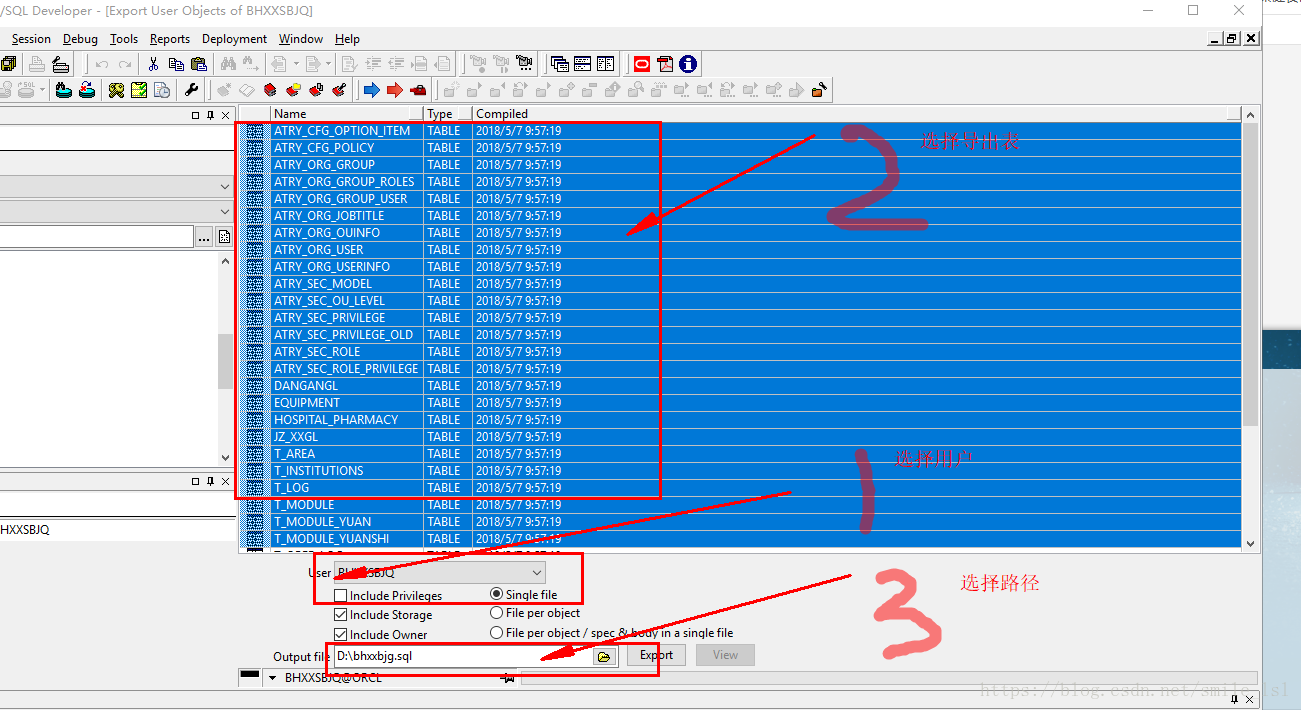Select the DANGANGL table row
The image size is (1301, 710).
click(x=740, y=386)
